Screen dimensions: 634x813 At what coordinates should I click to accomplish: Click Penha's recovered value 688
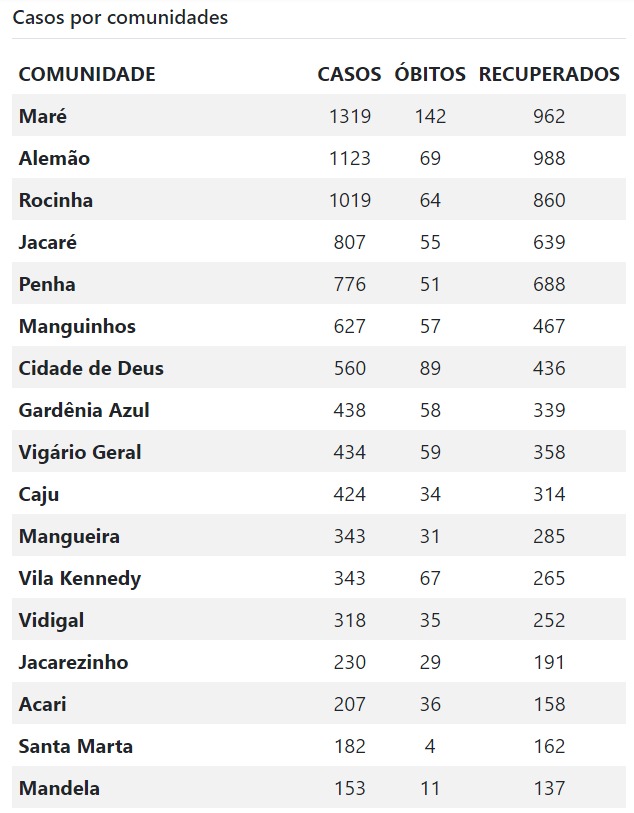click(549, 284)
